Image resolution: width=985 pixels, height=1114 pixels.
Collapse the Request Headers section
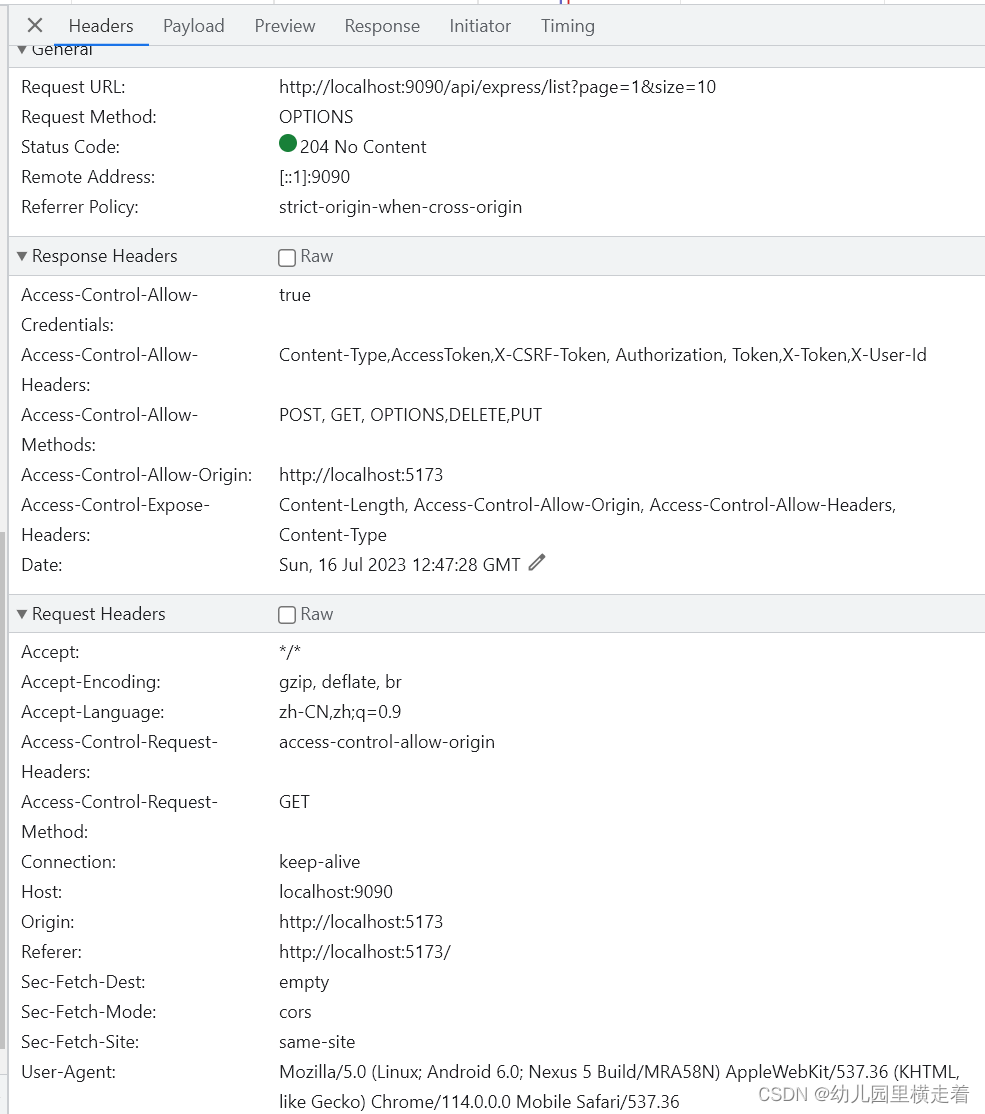[x=21, y=614]
